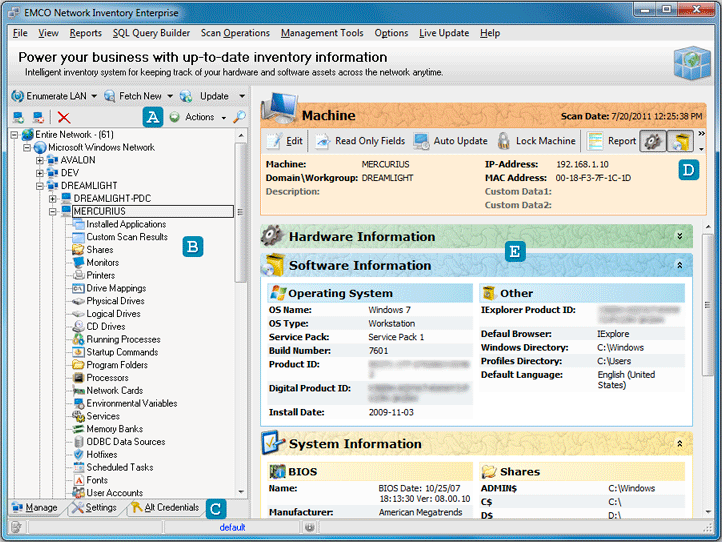Image resolution: width=722 pixels, height=542 pixels.
Task: Expand the AVALON domain node
Action: click(x=40, y=160)
